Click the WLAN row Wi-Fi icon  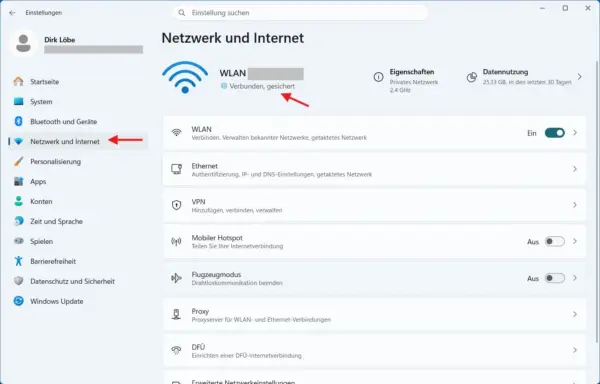[x=176, y=133]
